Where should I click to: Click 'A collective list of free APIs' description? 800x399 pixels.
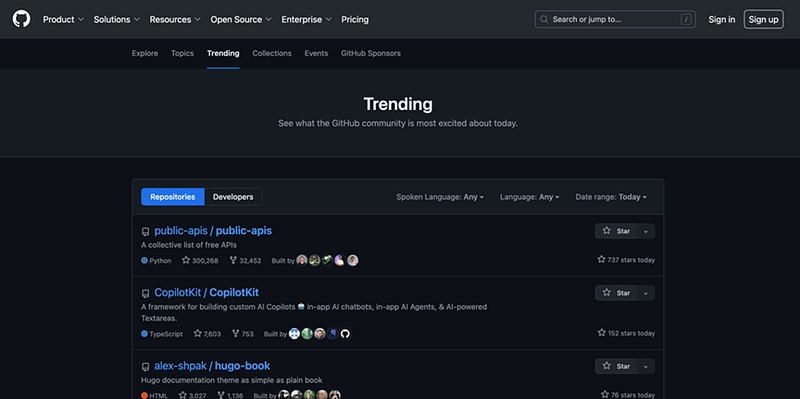(x=189, y=245)
